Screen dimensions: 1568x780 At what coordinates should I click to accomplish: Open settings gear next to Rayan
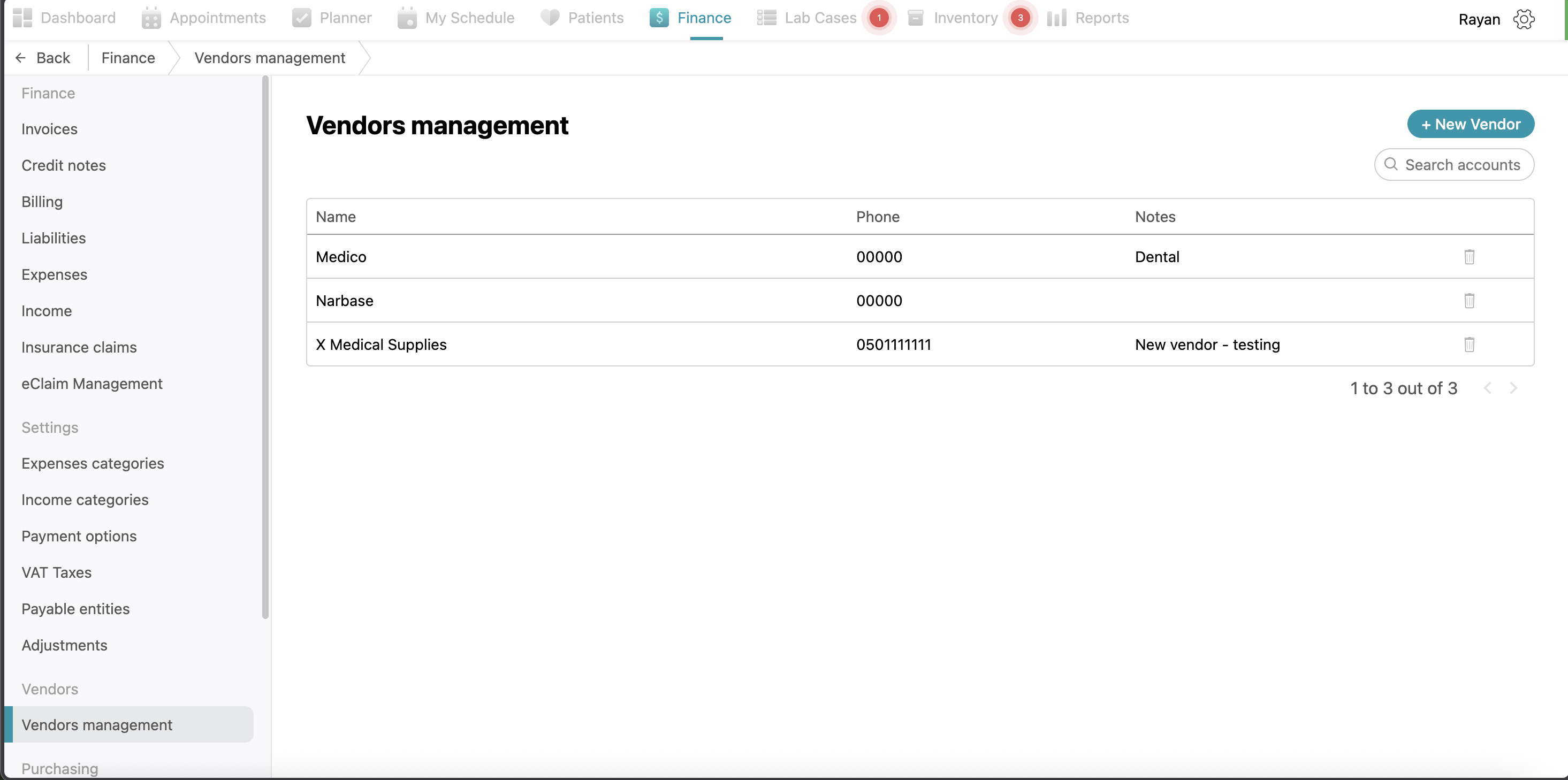tap(1524, 19)
